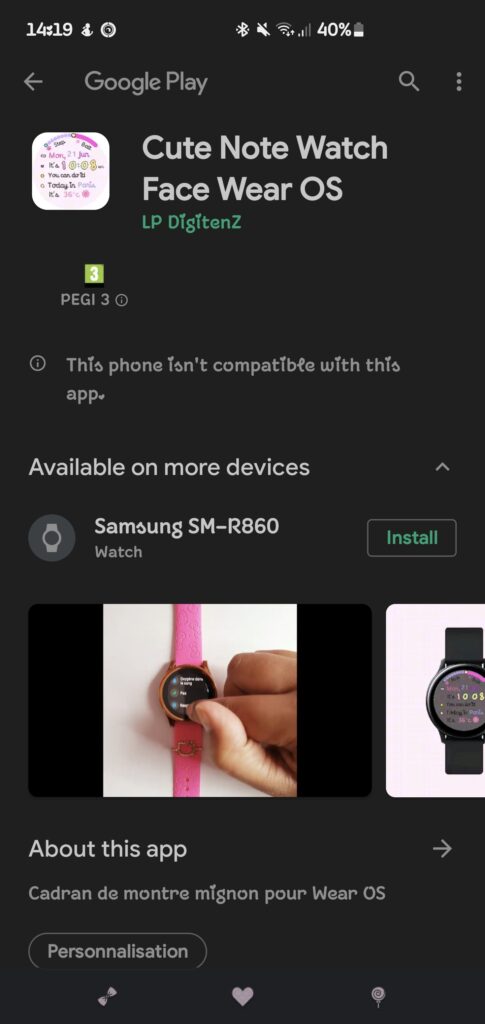Open the three-dot overflow menu
The image size is (485, 1024).
coord(459,82)
